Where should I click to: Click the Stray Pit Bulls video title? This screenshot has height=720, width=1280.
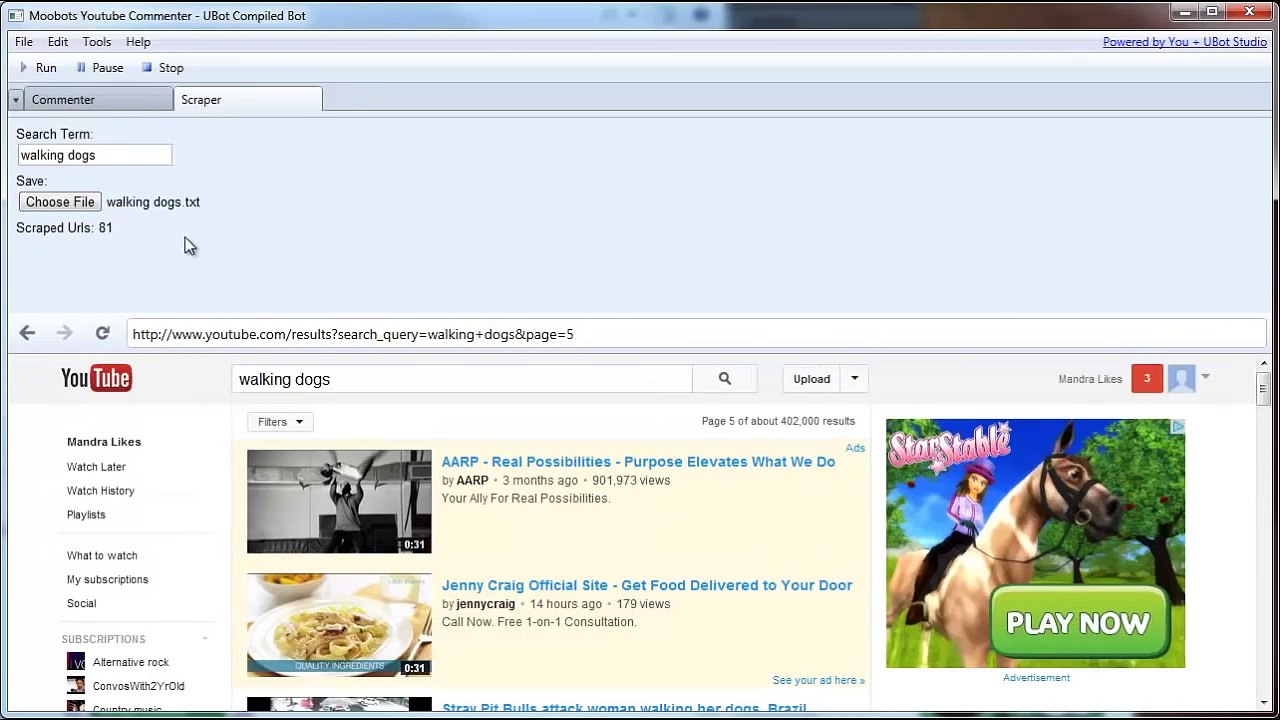(624, 708)
